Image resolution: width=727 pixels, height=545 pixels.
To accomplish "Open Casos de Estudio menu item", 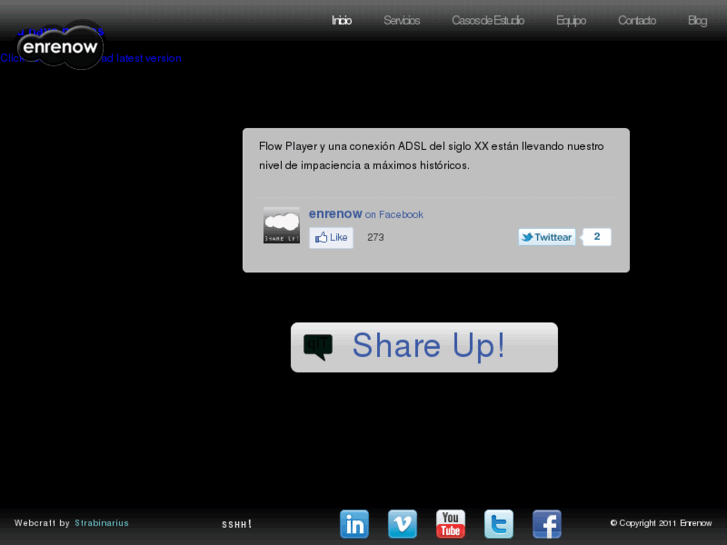I will (488, 20).
